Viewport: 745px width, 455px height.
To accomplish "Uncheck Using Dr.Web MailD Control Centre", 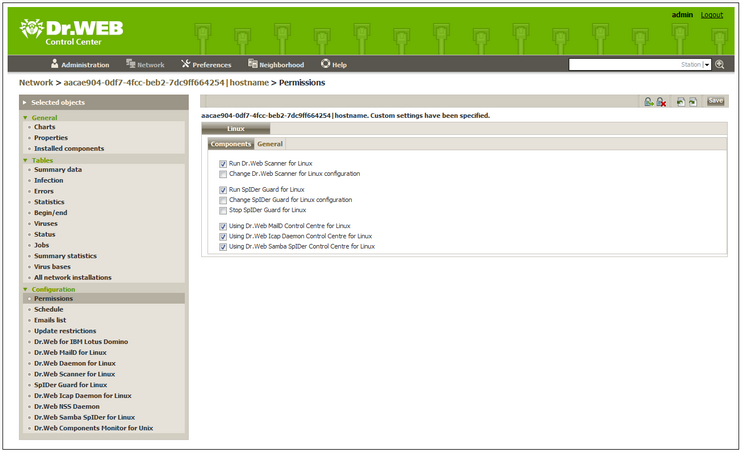I will point(223,227).
